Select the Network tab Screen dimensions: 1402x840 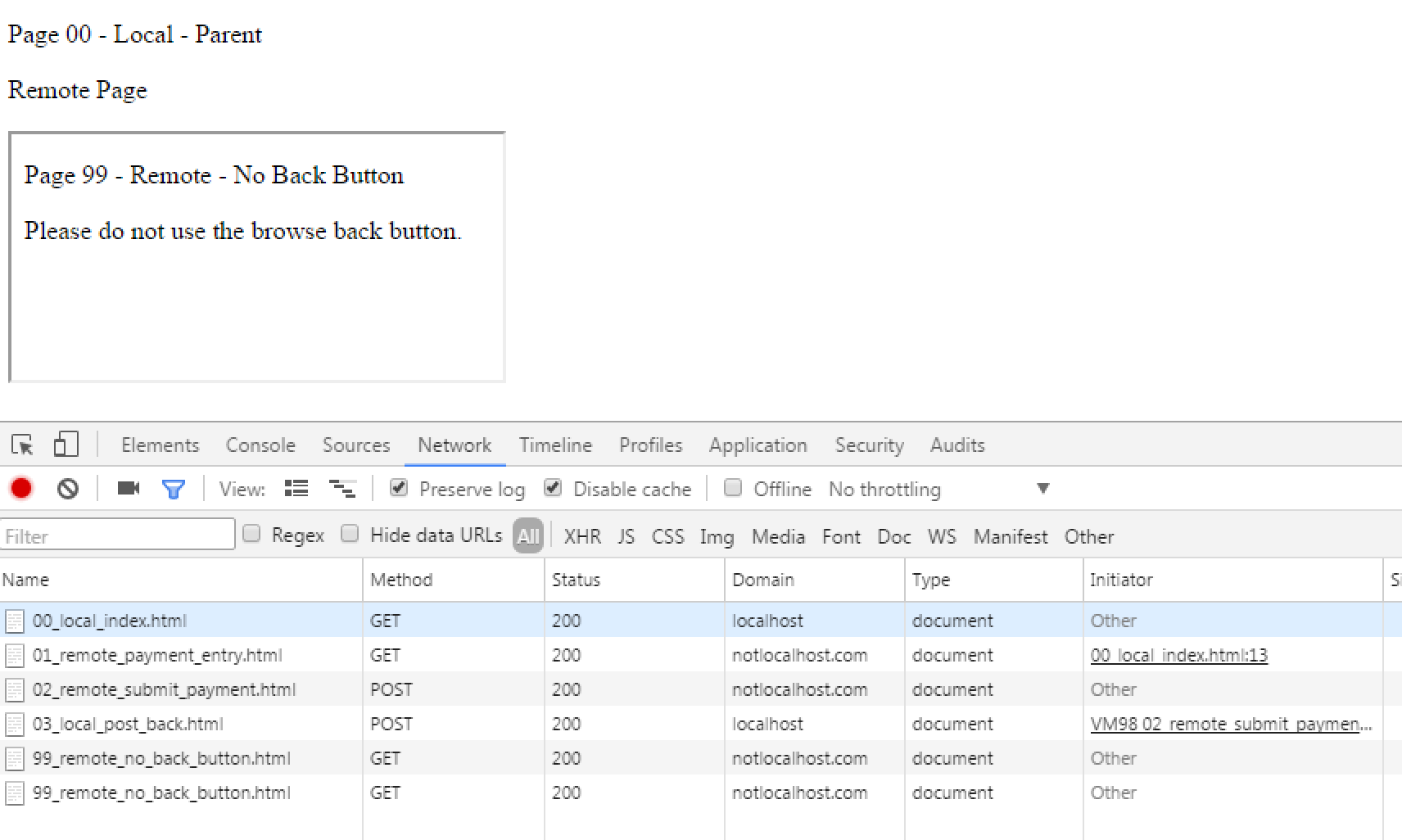click(455, 445)
